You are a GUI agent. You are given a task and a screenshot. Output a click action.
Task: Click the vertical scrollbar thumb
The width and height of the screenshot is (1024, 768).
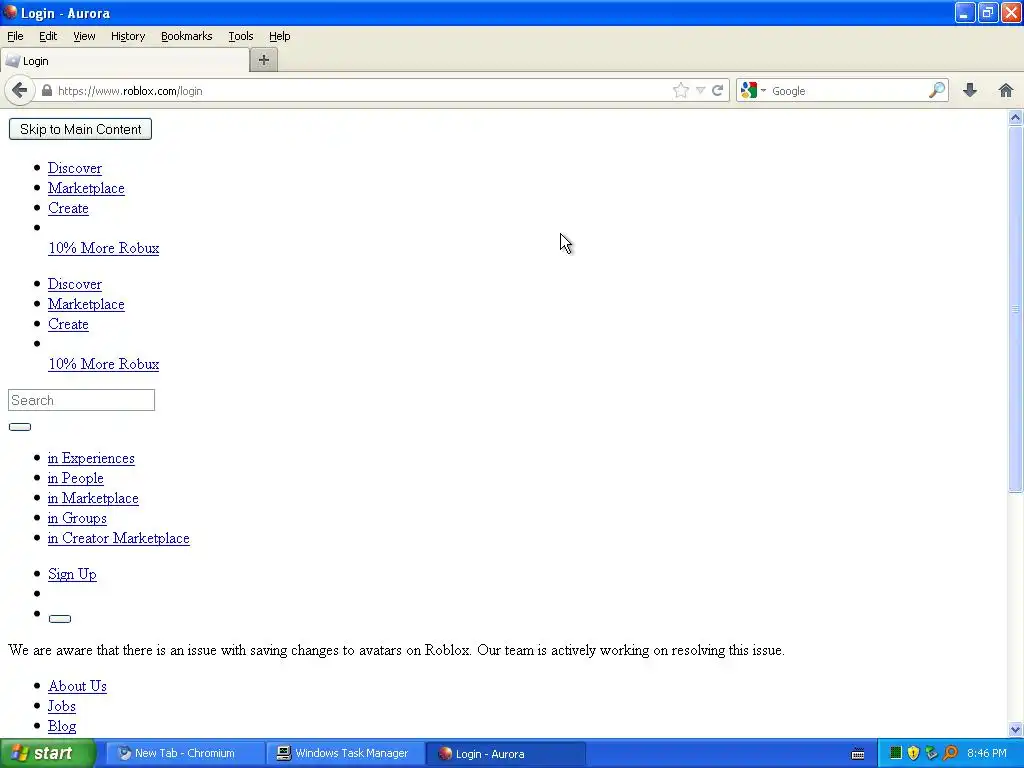pos(1015,308)
